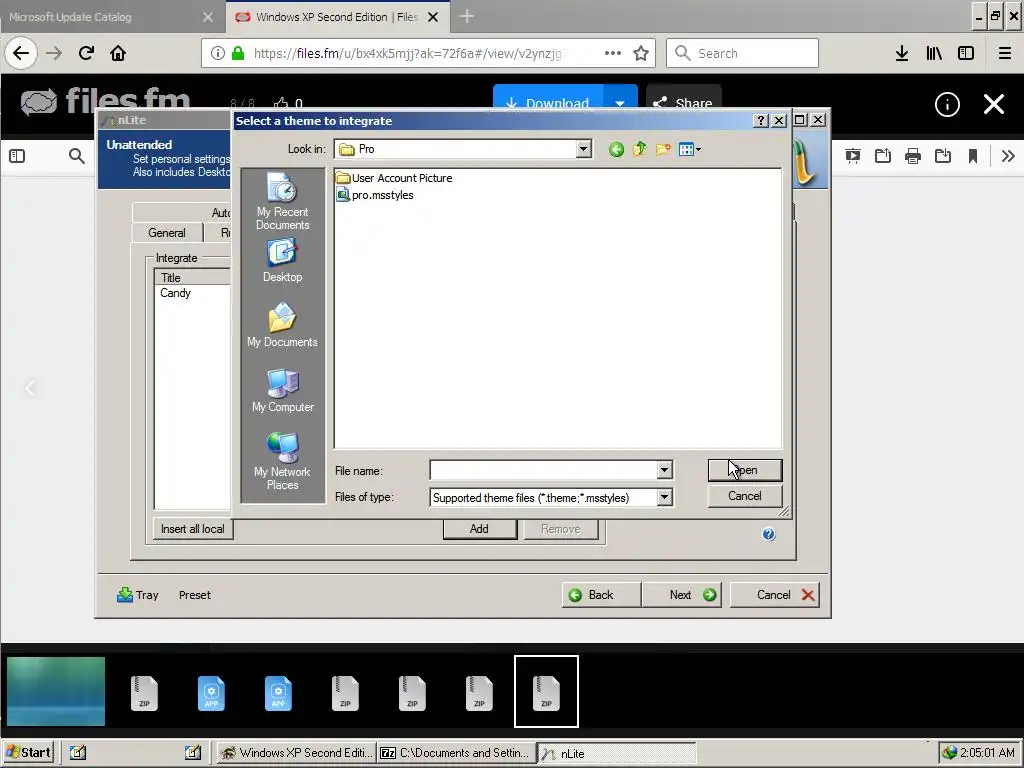This screenshot has height=768, width=1024.
Task: Open the browser Downloads panel
Action: tap(902, 53)
